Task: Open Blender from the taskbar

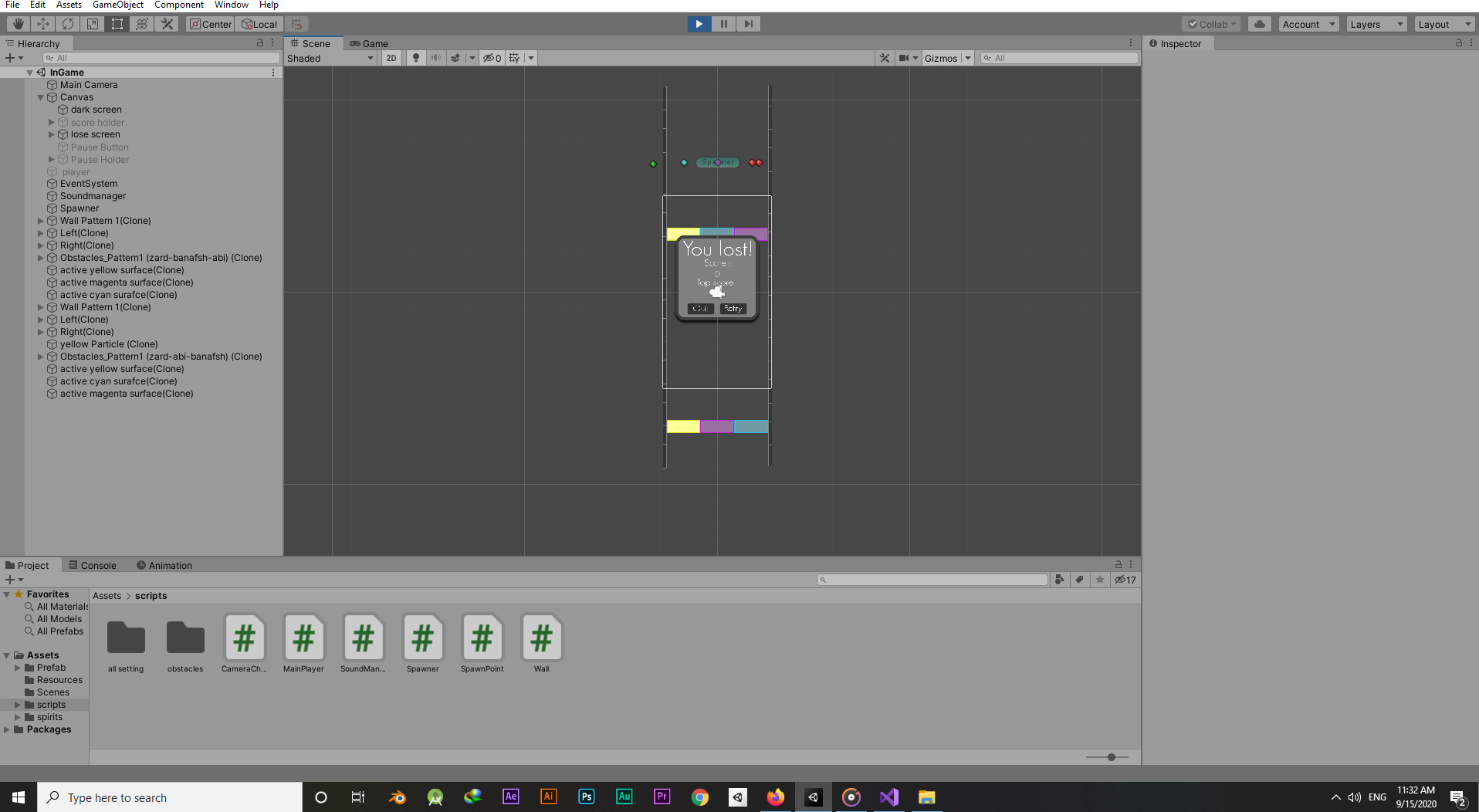Action: [x=397, y=797]
